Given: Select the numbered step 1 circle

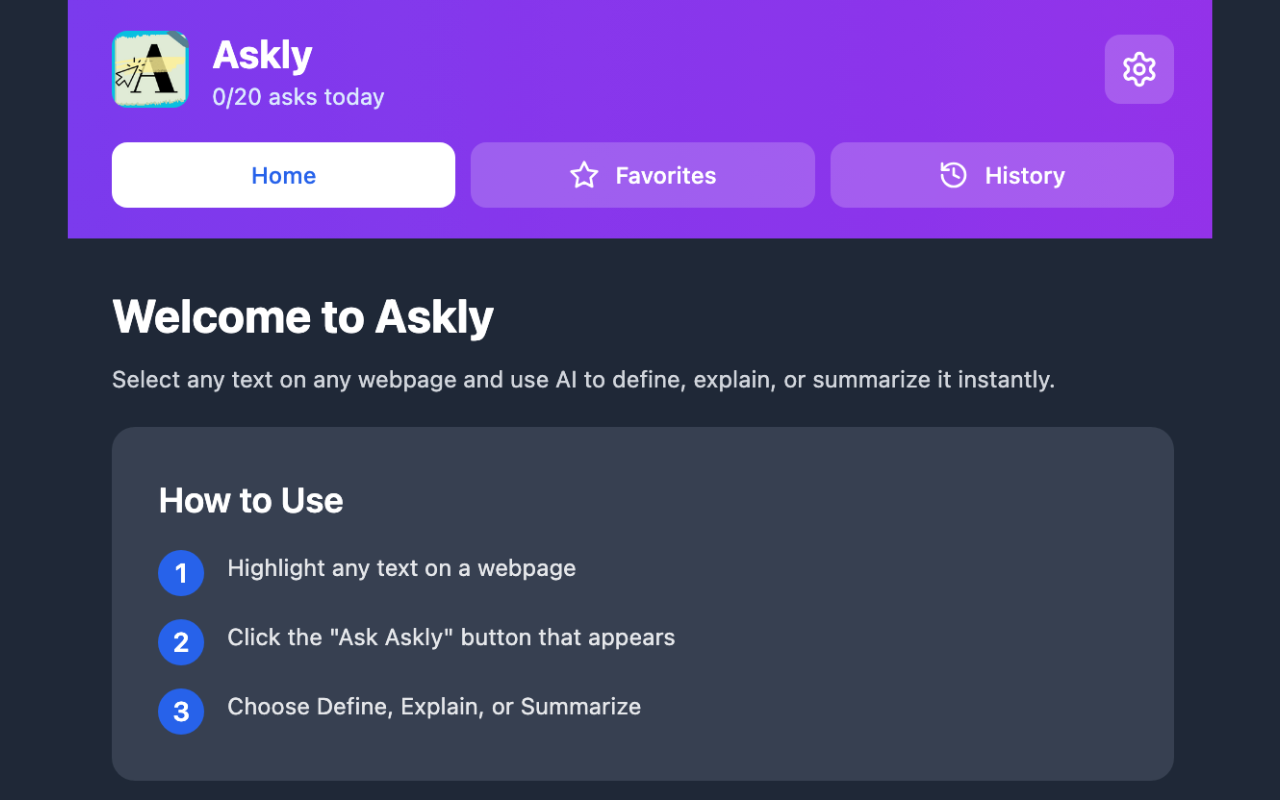Looking at the screenshot, I should (x=181, y=573).
